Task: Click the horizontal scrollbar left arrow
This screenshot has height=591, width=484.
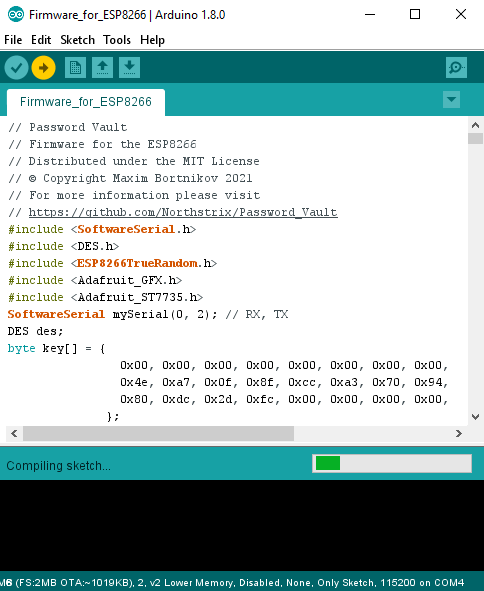Action: (14, 433)
